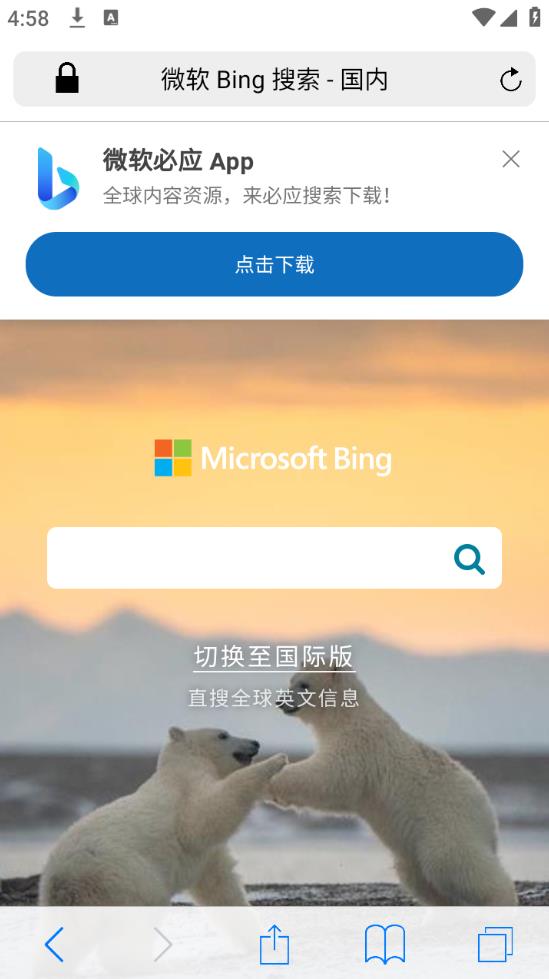Go back with browser back arrow
This screenshot has width=549, height=979.
(x=54, y=944)
